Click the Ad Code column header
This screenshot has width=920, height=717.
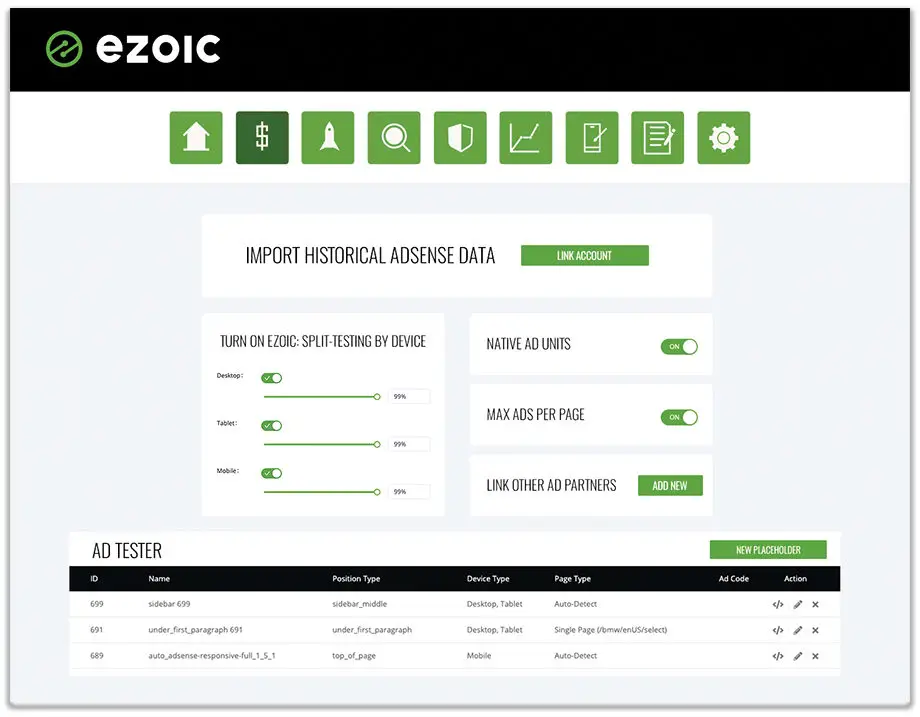[734, 579]
